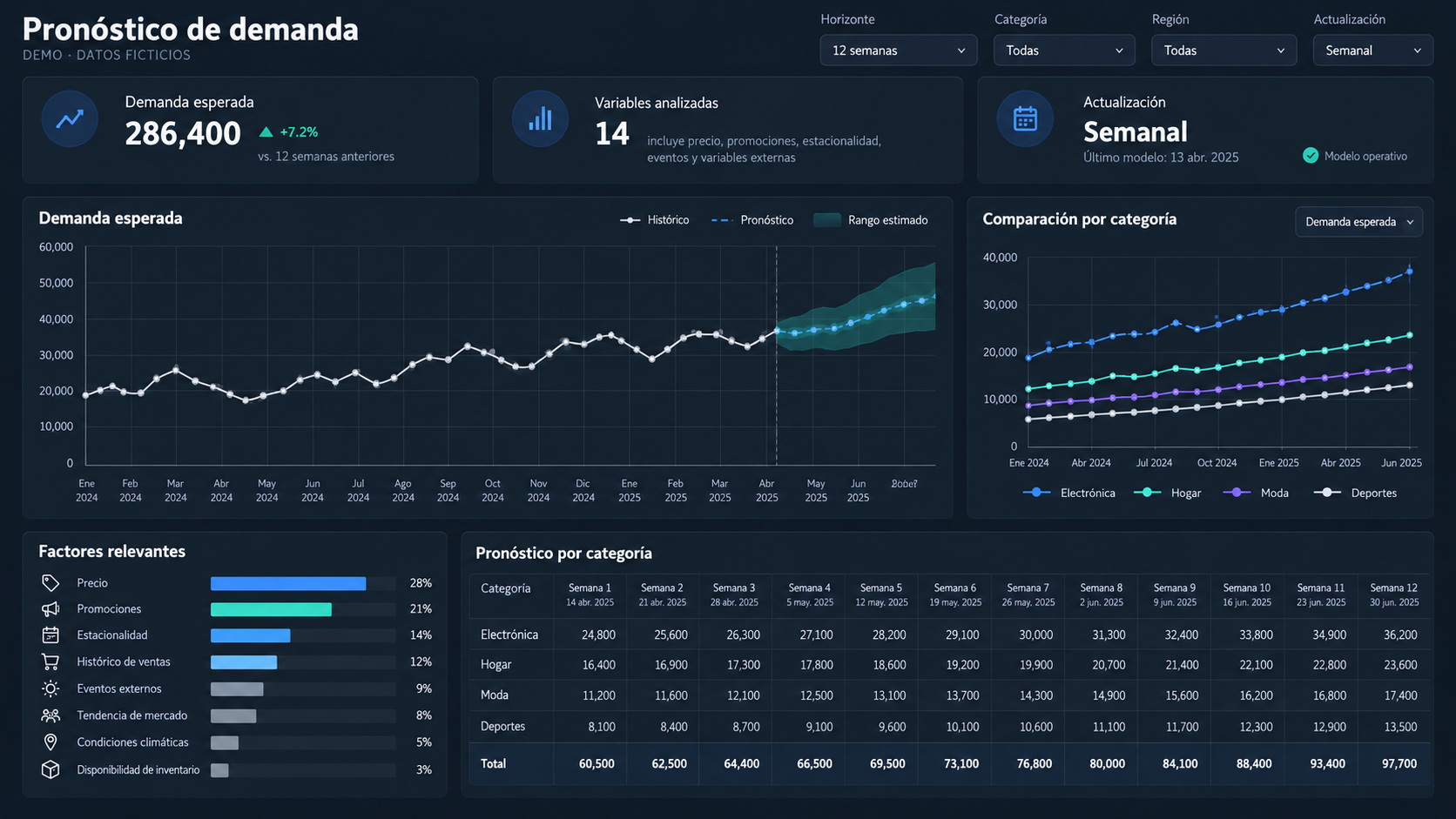
Task: Open the Categoría dropdown set to Todas
Action: click(1064, 50)
